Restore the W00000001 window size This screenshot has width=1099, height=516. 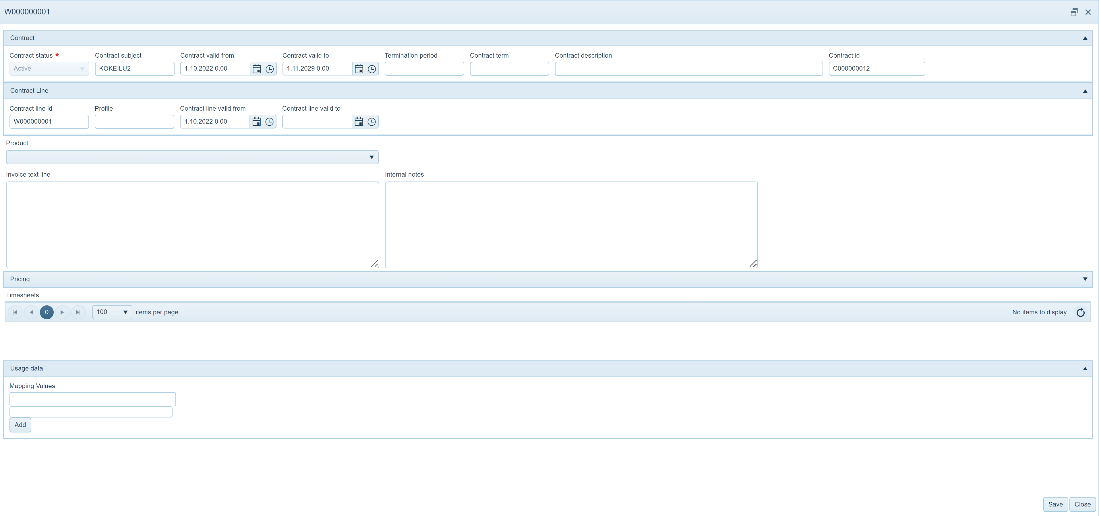coord(1074,12)
